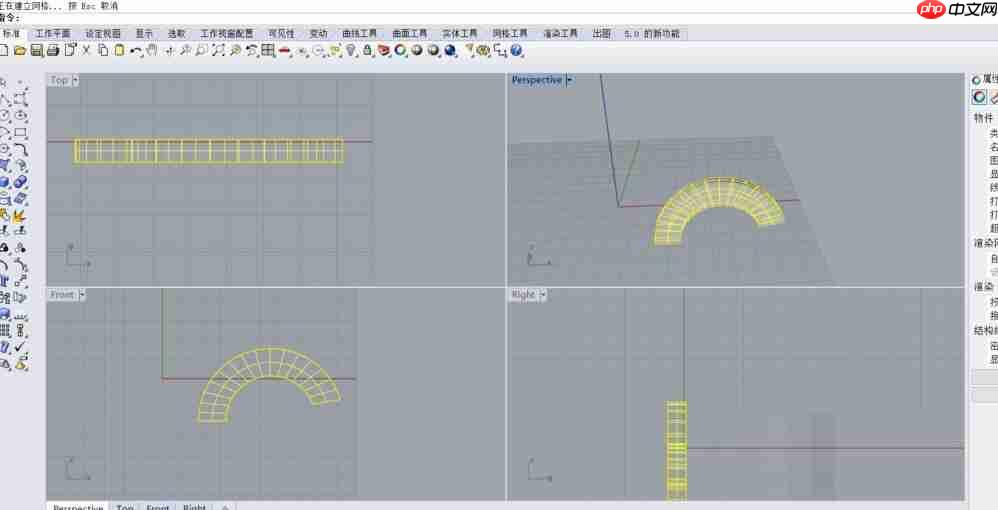Open the Perspective viewport dropdown arrow

pyautogui.click(x=569, y=80)
